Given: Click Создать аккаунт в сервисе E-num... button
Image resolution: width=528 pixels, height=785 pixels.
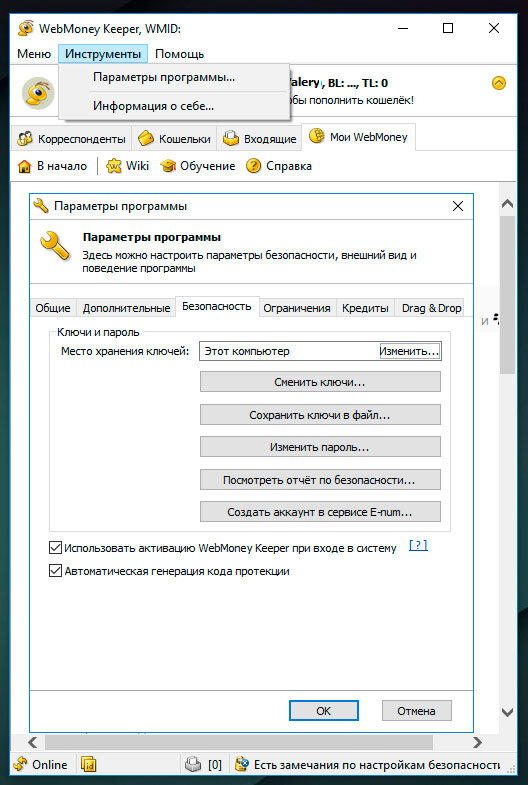Looking at the screenshot, I should point(320,512).
